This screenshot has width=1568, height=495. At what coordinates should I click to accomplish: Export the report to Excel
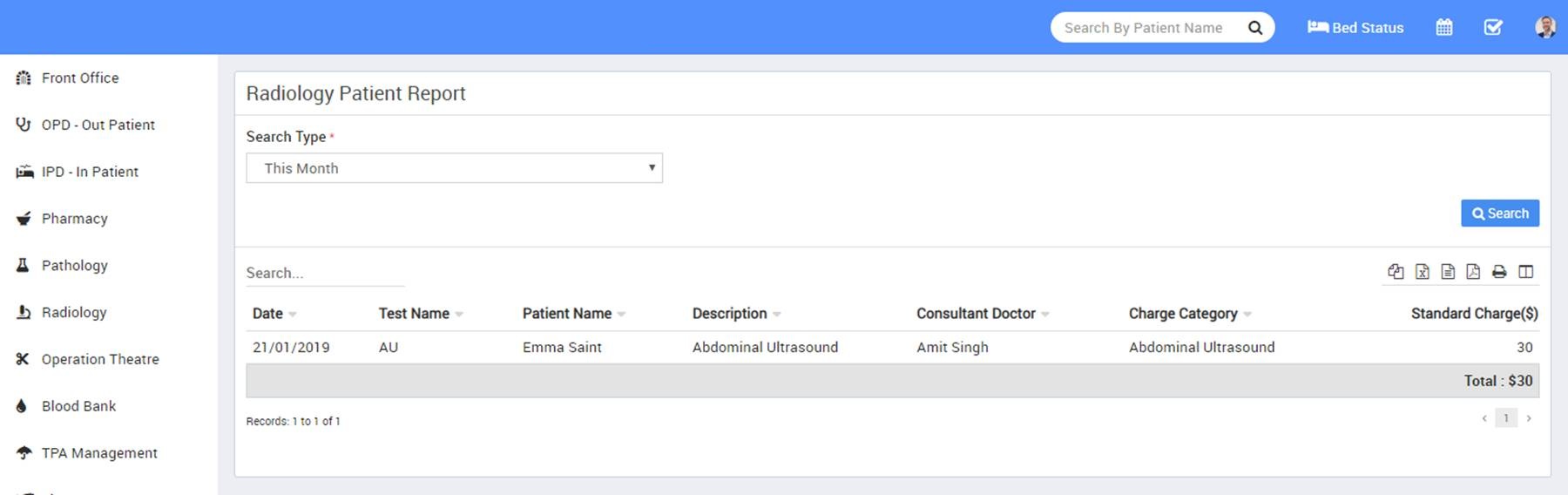1422,272
